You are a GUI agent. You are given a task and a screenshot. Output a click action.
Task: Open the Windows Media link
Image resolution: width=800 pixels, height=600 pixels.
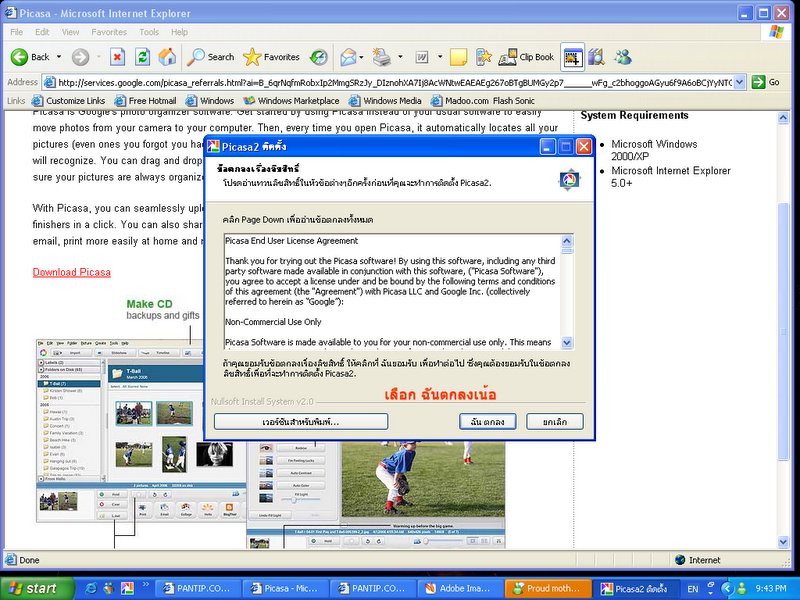point(385,101)
